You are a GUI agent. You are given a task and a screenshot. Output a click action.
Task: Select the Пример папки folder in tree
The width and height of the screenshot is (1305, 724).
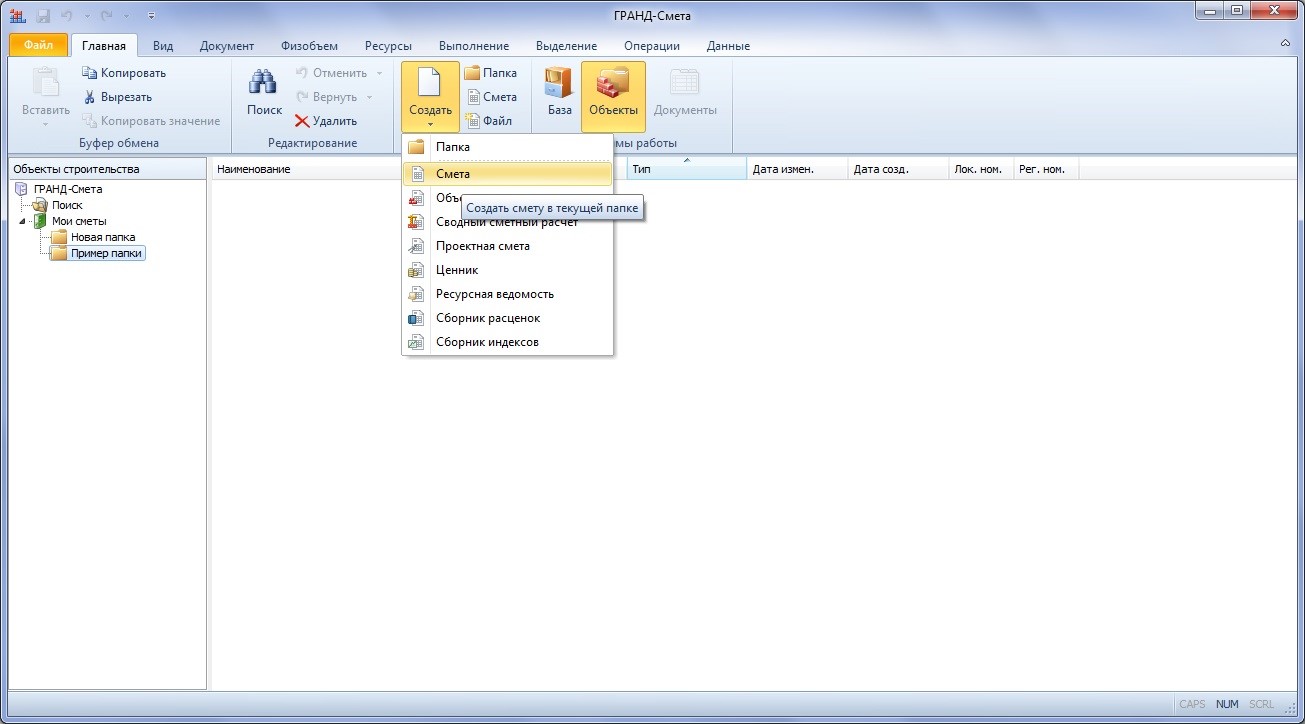[x=107, y=253]
